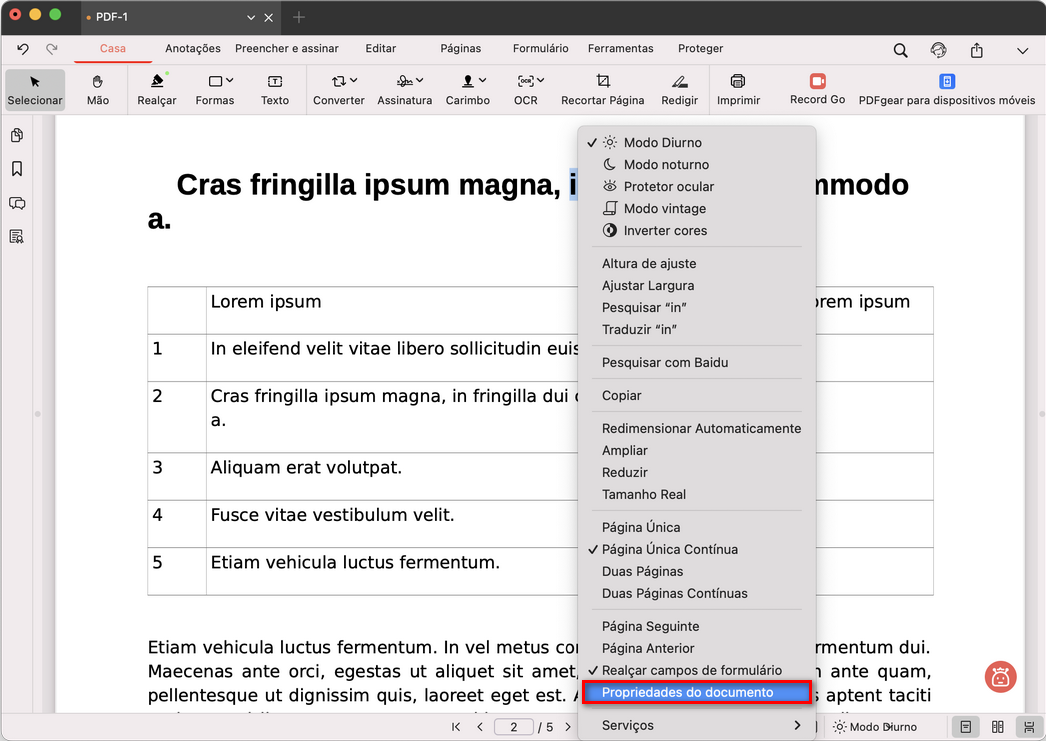Select the Mão (hand) tool
The width and height of the screenshot is (1046, 741).
pyautogui.click(x=97, y=89)
